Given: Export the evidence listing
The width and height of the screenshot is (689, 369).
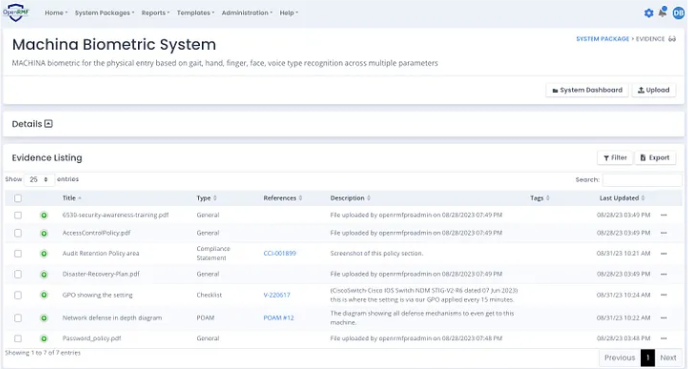Looking at the screenshot, I should 655,158.
